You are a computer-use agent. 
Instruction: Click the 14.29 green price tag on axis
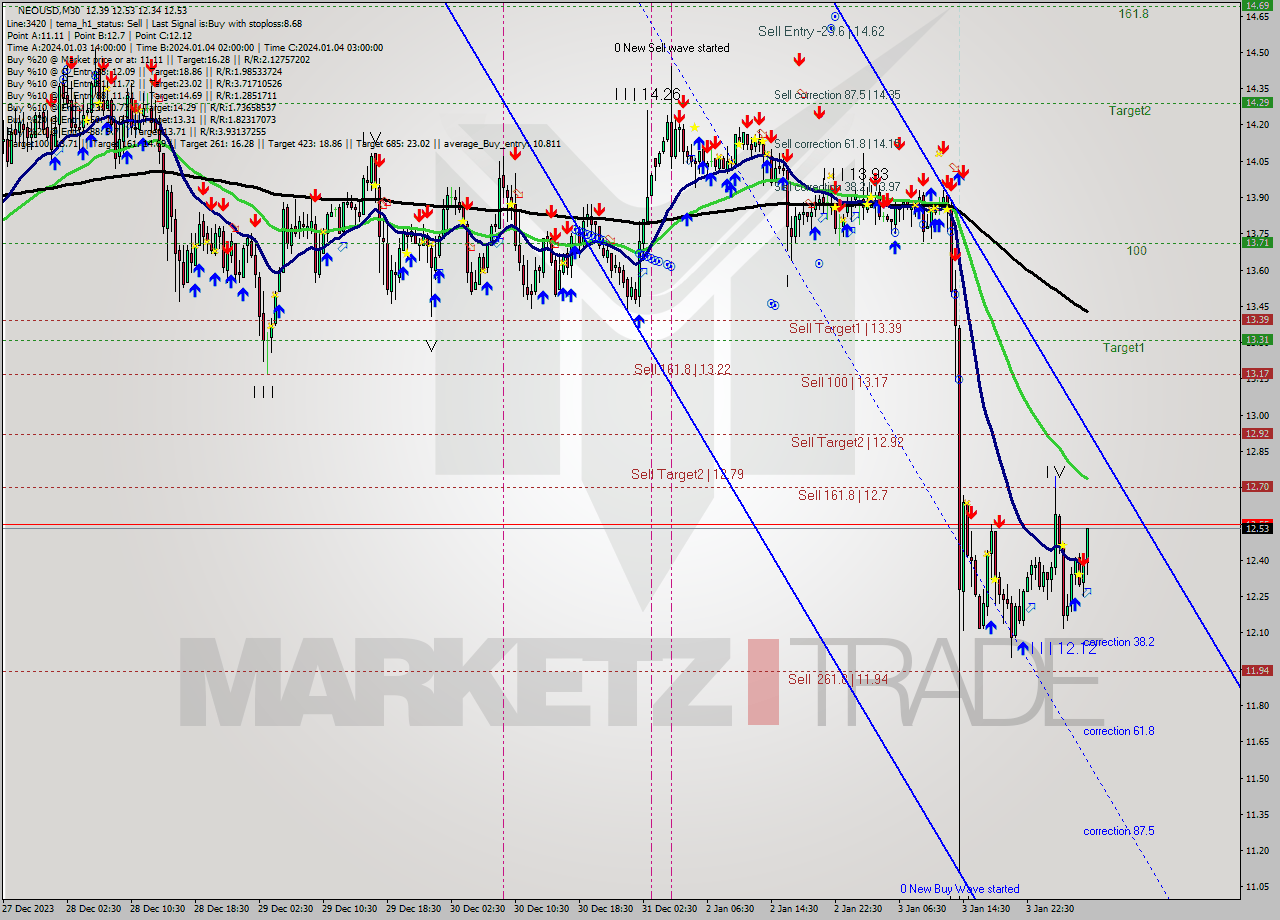[1256, 102]
